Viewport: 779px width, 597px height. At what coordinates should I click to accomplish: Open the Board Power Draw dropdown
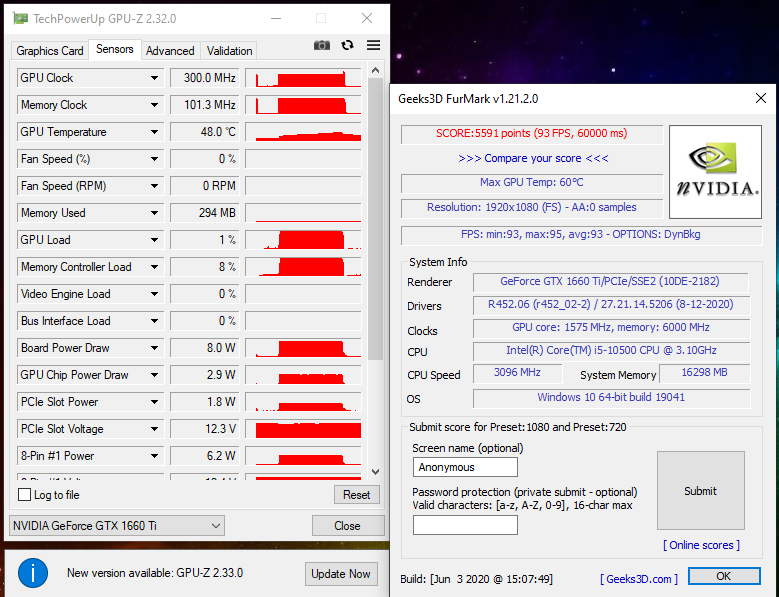tap(155, 348)
